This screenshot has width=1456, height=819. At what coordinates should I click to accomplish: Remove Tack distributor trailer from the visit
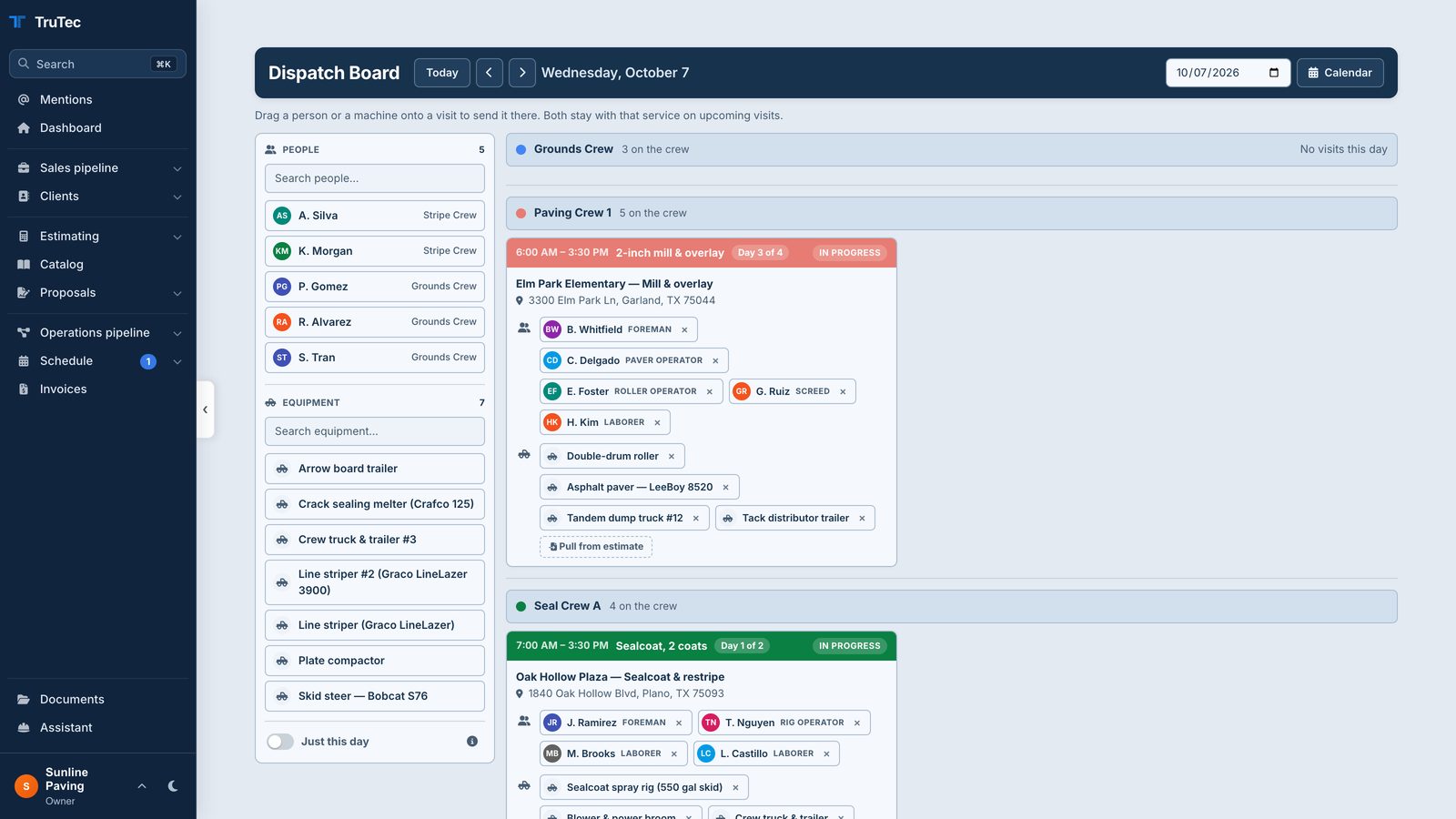862,519
